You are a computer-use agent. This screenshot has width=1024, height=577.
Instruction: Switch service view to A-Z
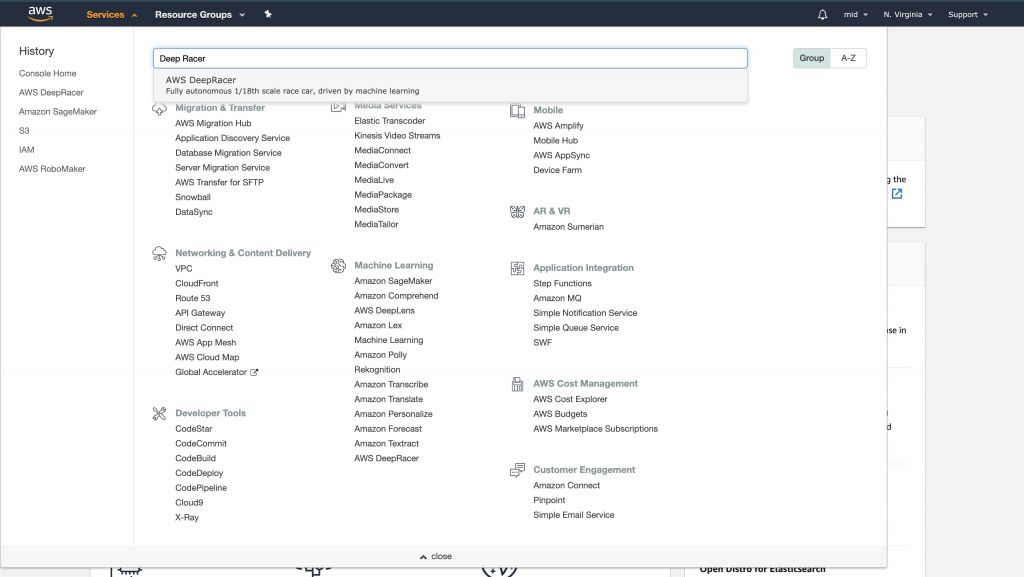(848, 58)
